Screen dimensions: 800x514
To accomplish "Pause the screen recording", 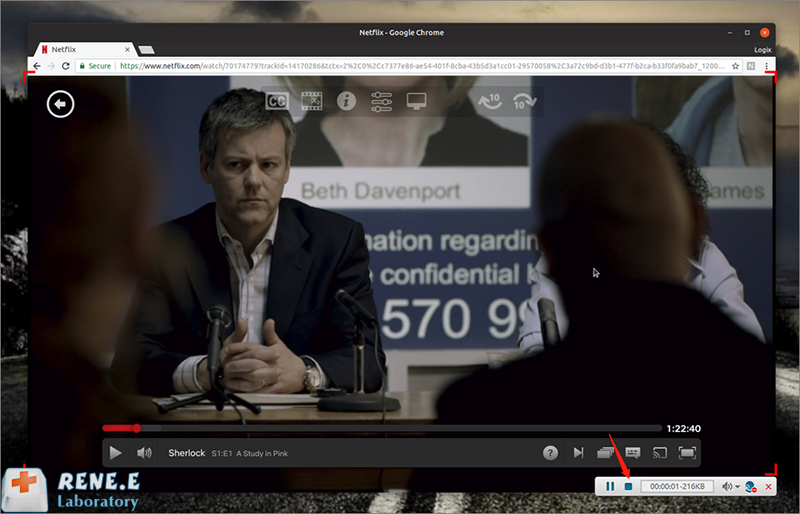I will [x=610, y=486].
